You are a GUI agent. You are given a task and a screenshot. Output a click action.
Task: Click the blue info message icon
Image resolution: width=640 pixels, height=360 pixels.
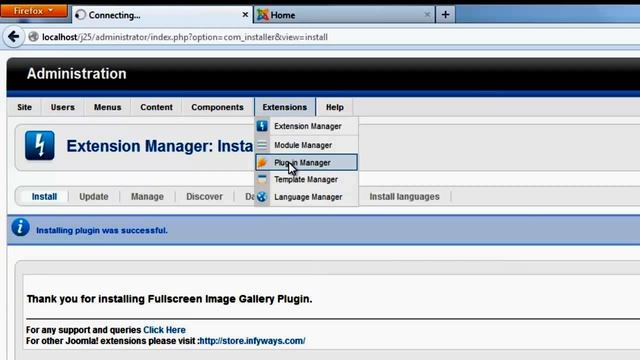(x=20, y=227)
